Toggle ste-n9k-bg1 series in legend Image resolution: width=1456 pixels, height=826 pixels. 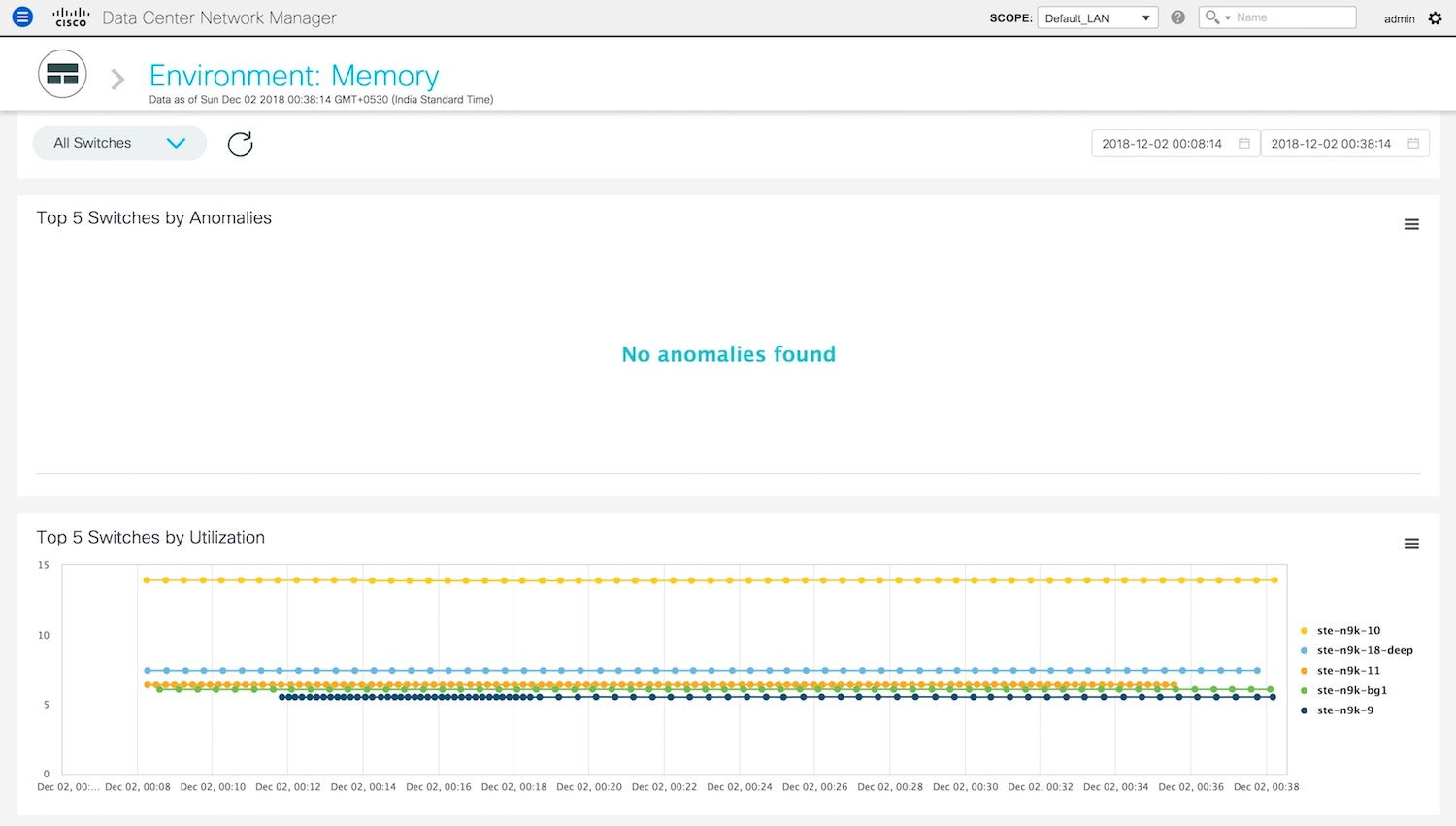pyautogui.click(x=1351, y=691)
